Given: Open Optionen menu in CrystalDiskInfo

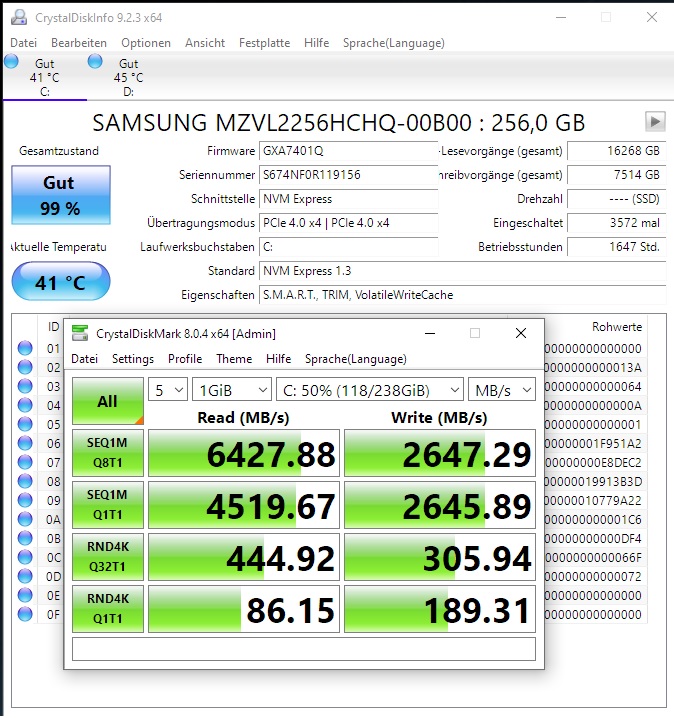Looking at the screenshot, I should 146,43.
